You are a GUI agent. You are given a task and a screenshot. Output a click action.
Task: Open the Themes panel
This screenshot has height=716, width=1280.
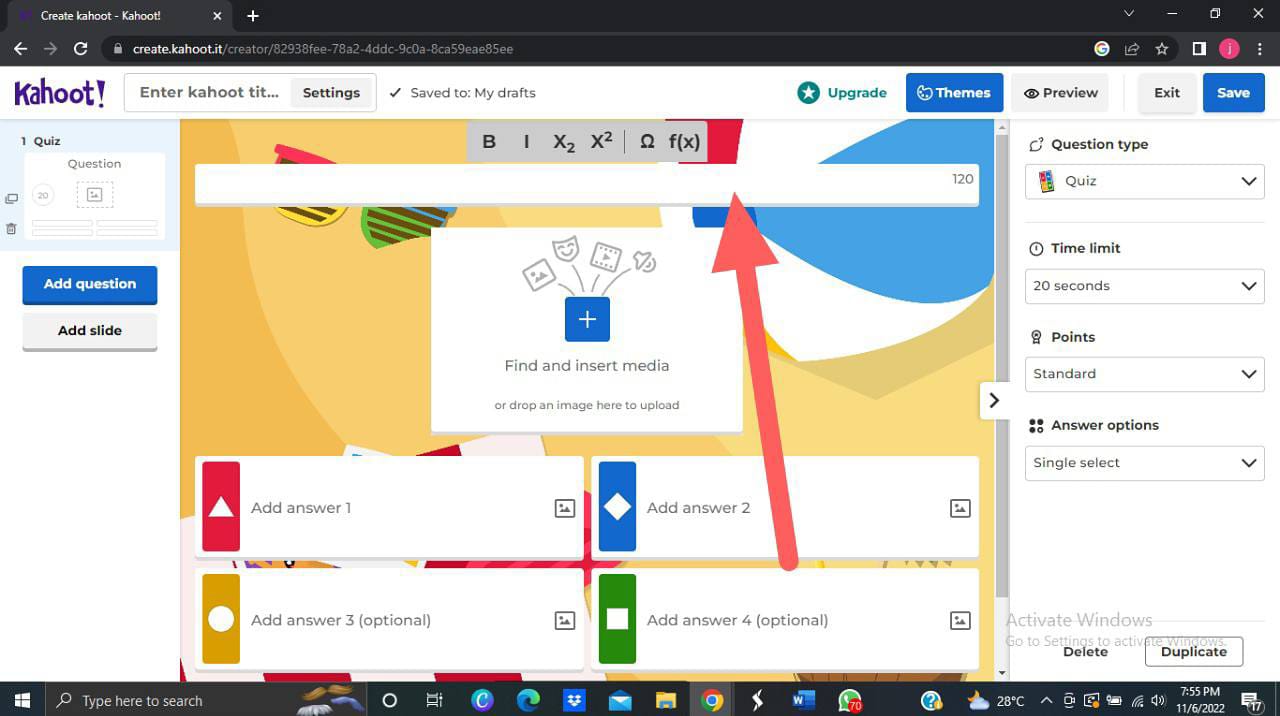coord(954,93)
